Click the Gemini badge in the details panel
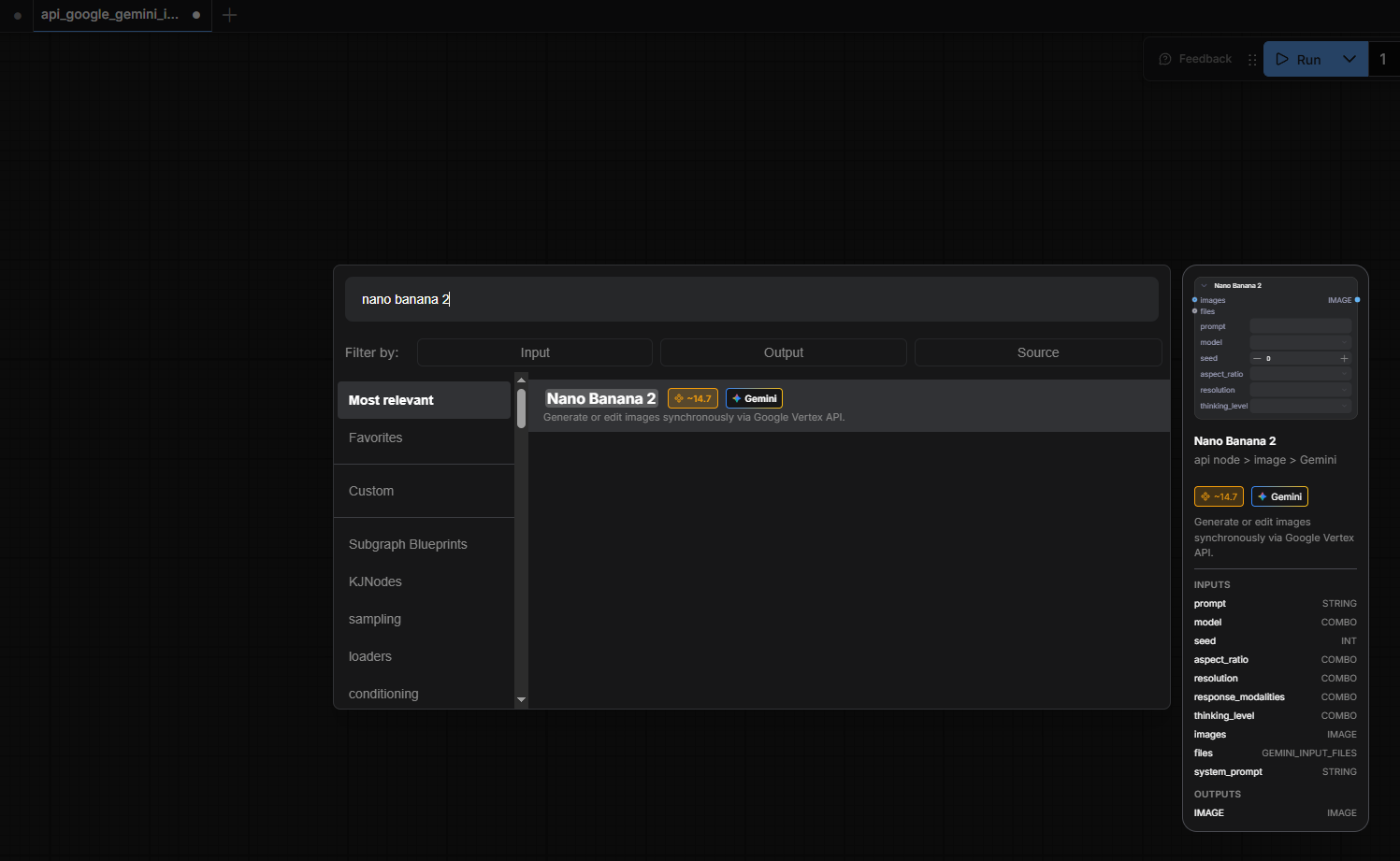This screenshot has width=1400, height=861. [1280, 496]
